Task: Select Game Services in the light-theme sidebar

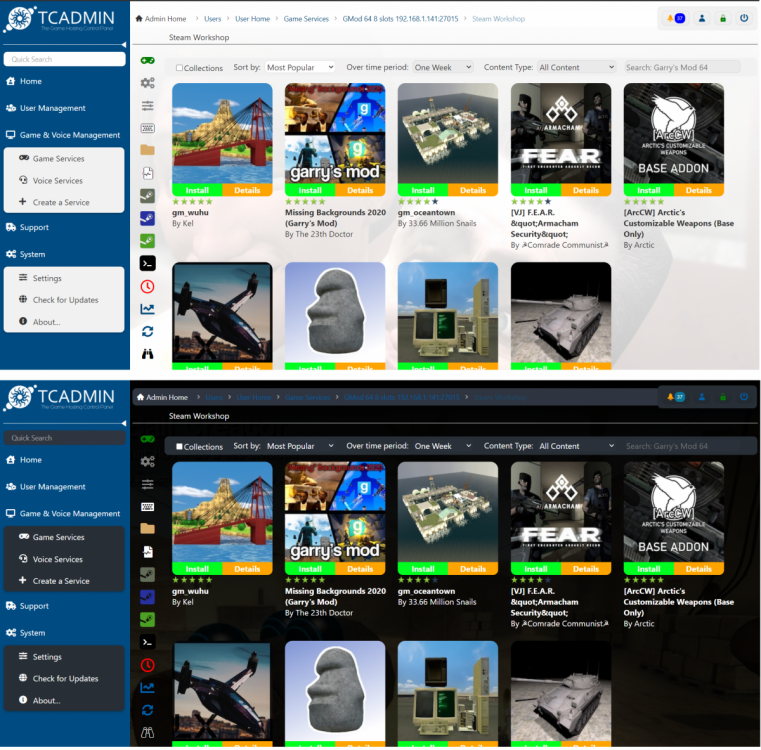Action: pos(58,159)
